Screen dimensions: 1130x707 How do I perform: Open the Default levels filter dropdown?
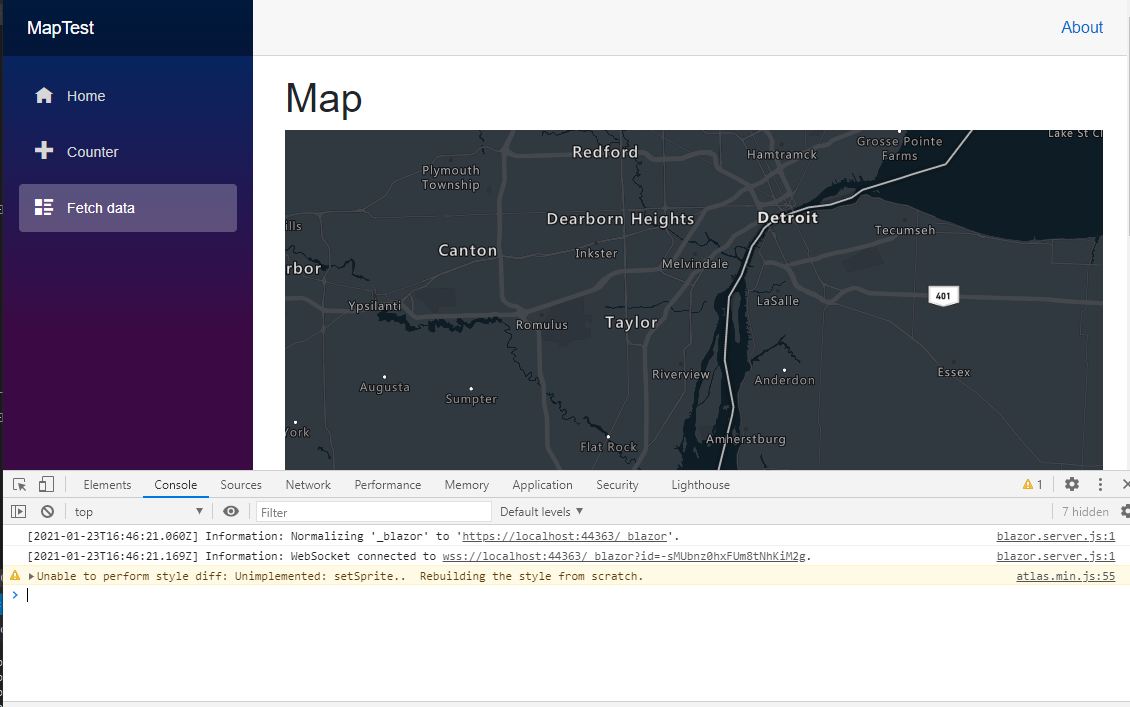540,511
